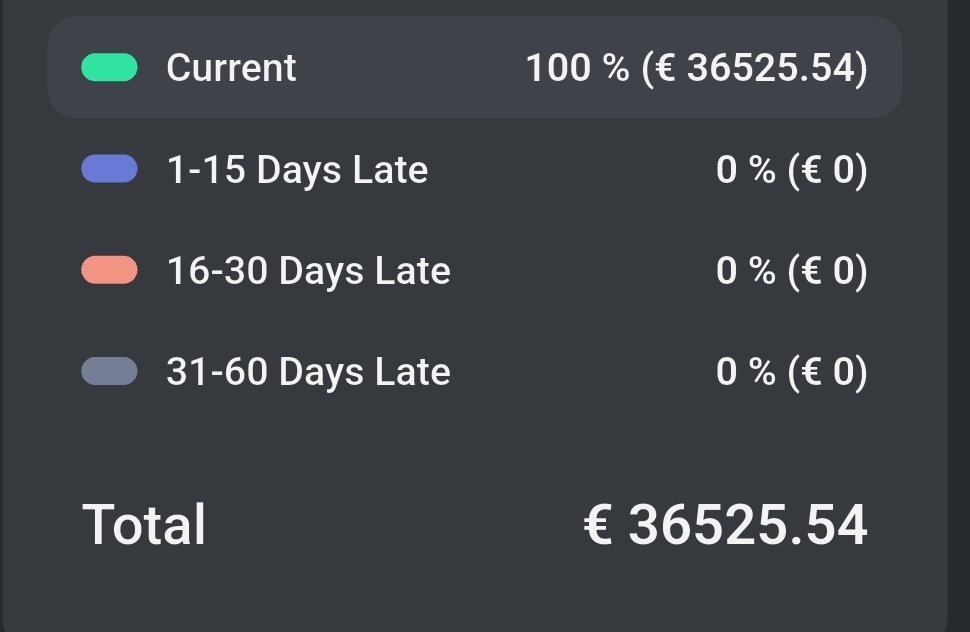Select the 0 % value for 31-60 Days Late
The image size is (970, 632).
pyautogui.click(x=745, y=372)
